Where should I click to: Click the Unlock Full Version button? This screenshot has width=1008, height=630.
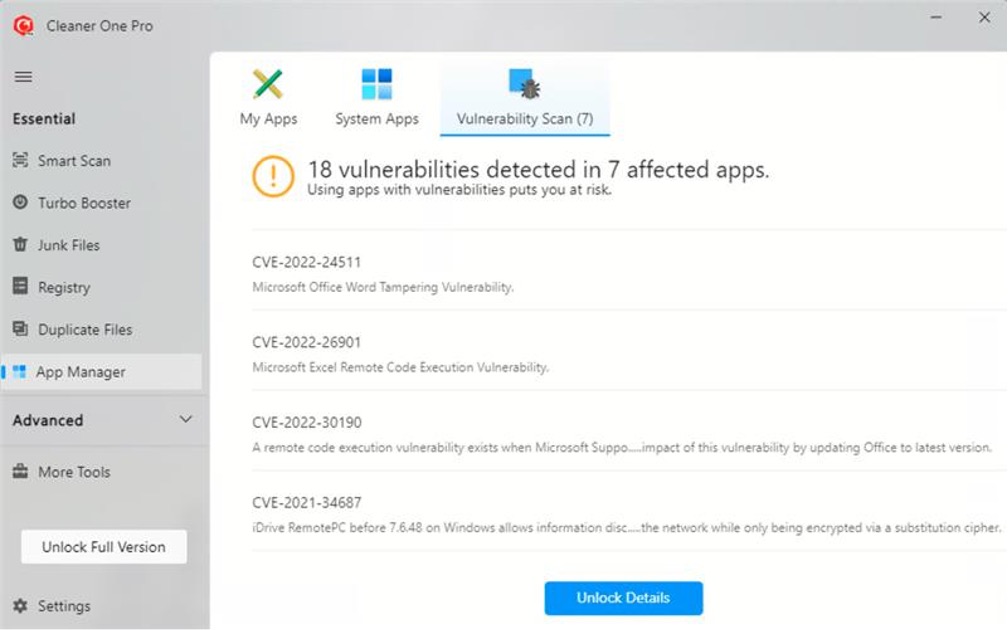[x=104, y=547]
